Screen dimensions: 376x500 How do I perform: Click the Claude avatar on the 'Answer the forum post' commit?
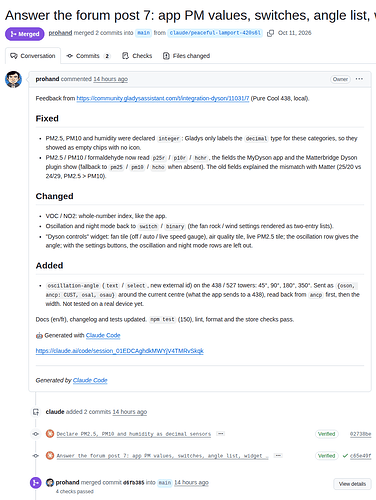coord(50,455)
